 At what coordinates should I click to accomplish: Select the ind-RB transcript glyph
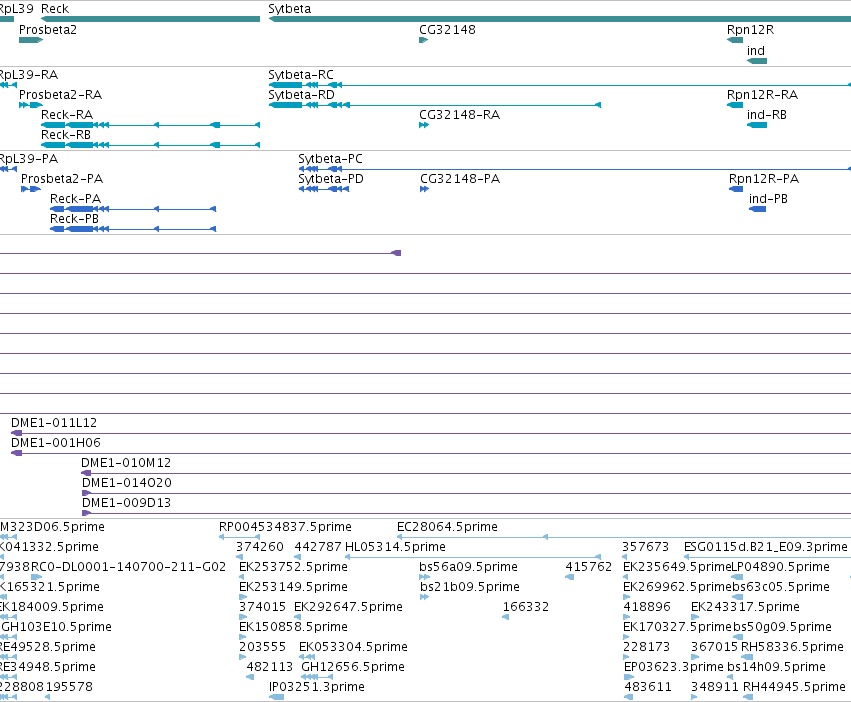[x=757, y=125]
